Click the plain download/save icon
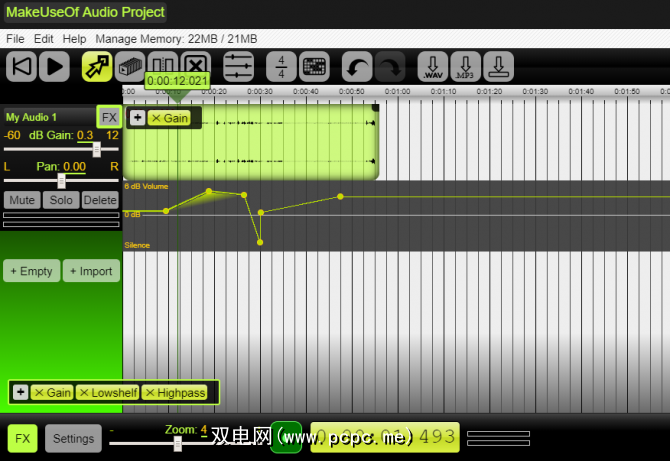The height and width of the screenshot is (461, 670). [498, 67]
